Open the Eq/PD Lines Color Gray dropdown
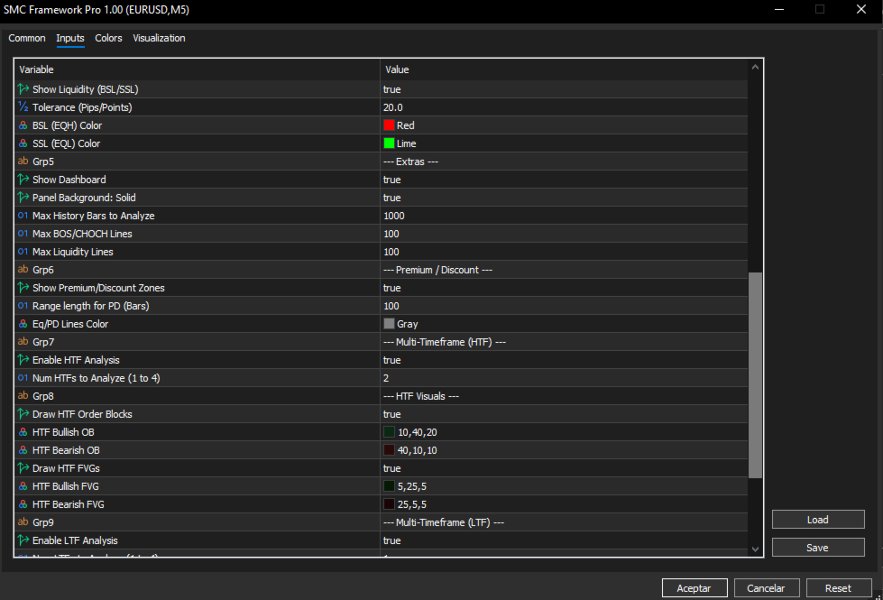883x600 pixels. pyautogui.click(x=564, y=324)
